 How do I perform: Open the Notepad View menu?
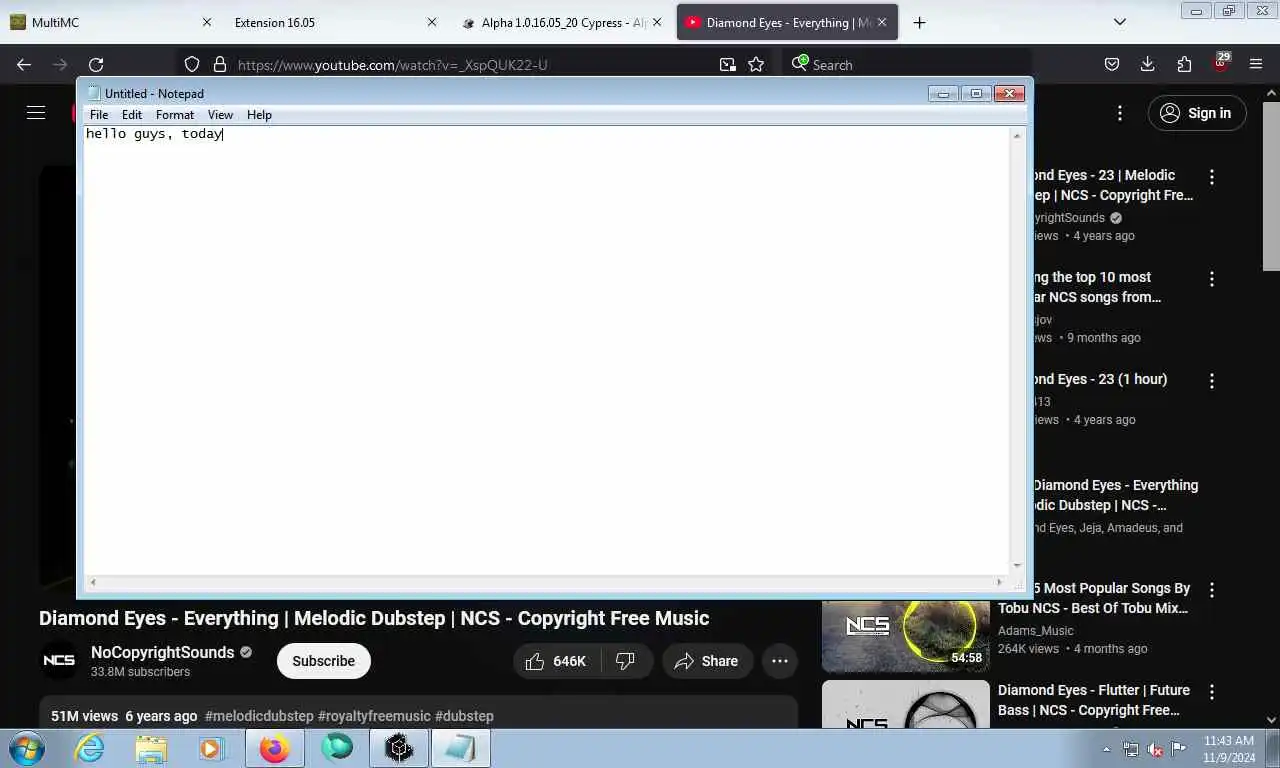(220, 115)
